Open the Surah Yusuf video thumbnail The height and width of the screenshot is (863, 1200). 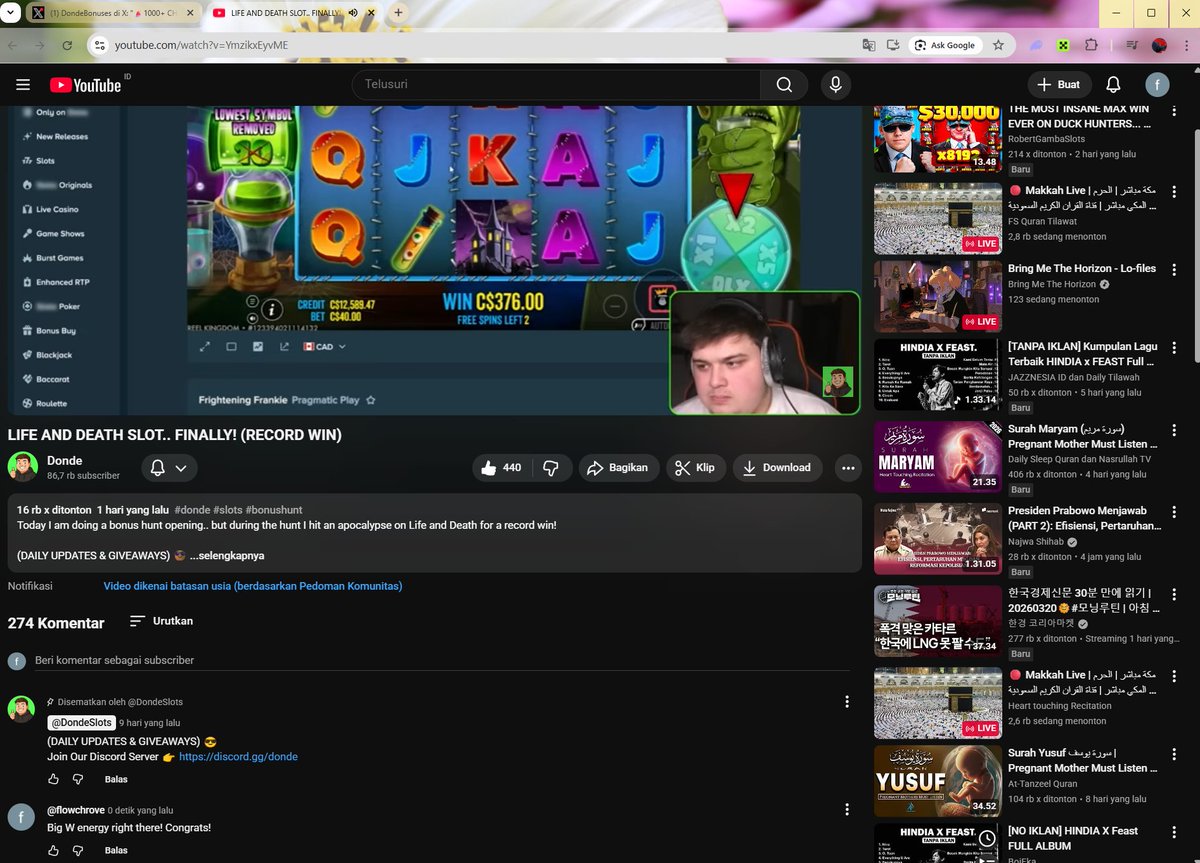click(938, 780)
